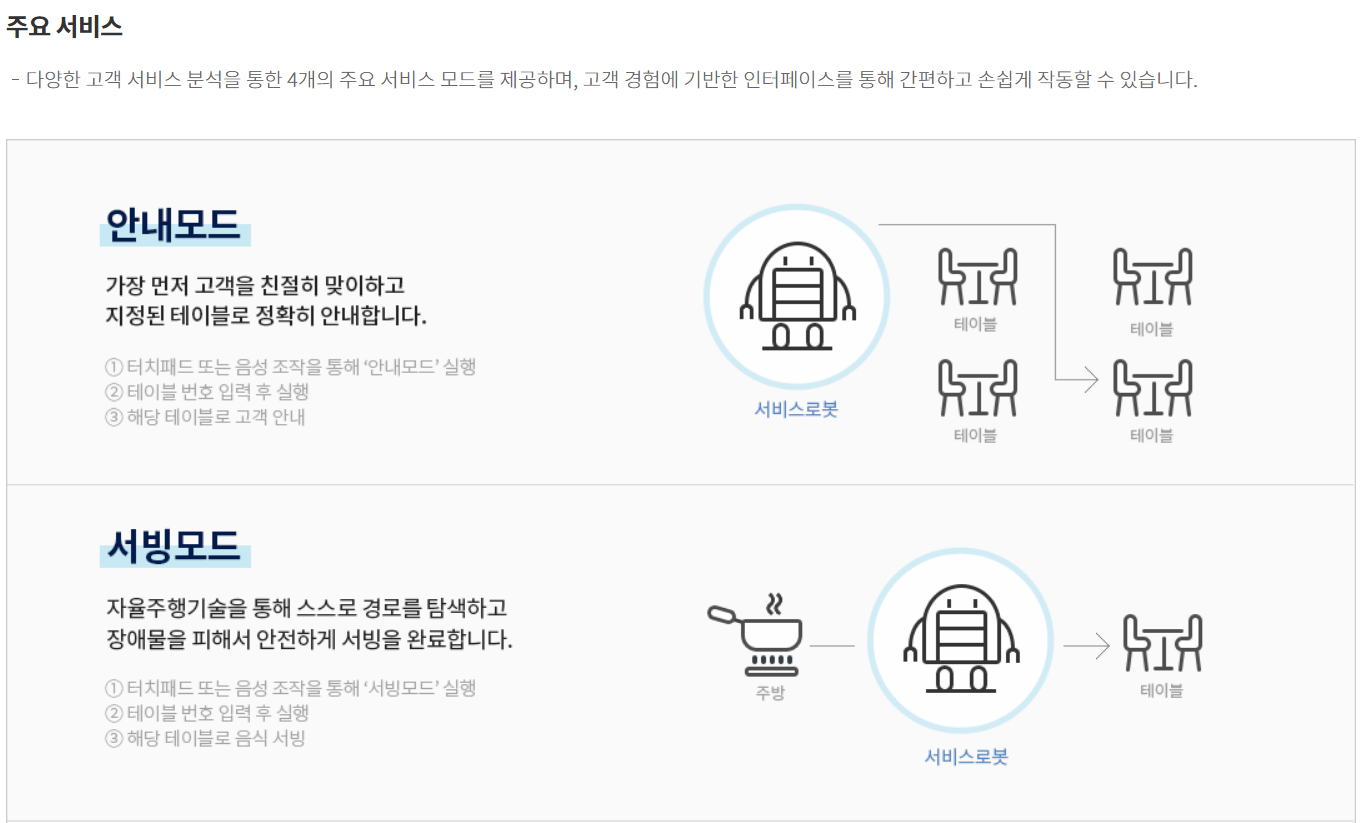Click the 서비스로봇 label under 안내모드 robot

point(796,409)
